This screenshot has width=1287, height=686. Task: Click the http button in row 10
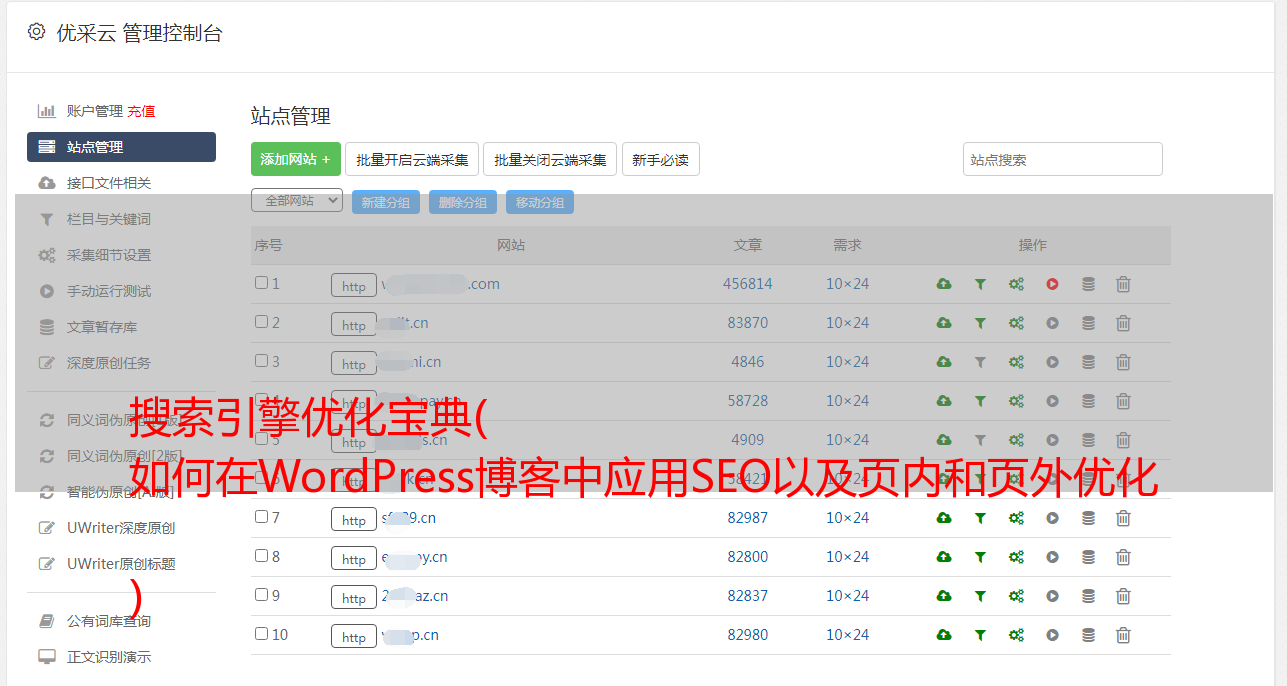pos(354,636)
